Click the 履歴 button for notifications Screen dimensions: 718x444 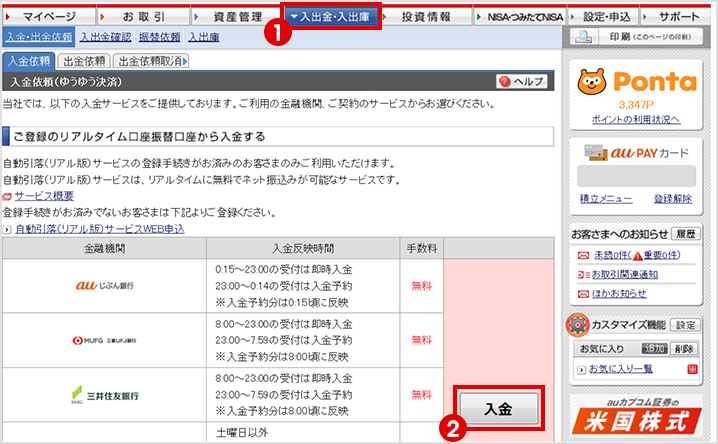coord(688,233)
